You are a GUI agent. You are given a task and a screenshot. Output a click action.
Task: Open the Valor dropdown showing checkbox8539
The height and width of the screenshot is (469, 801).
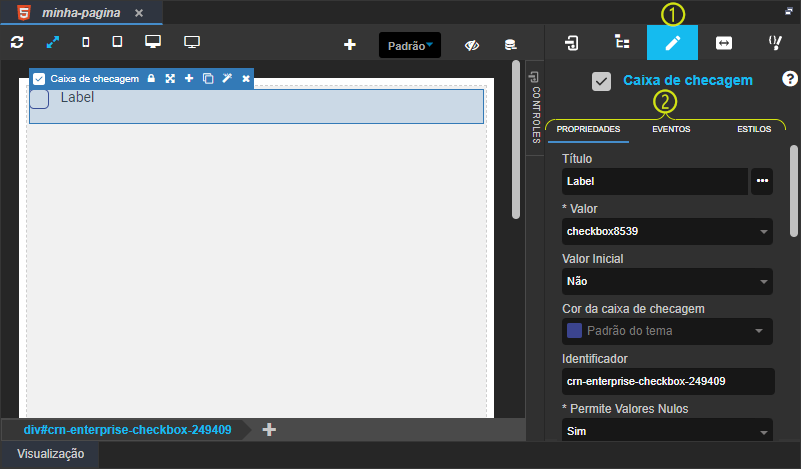click(667, 231)
